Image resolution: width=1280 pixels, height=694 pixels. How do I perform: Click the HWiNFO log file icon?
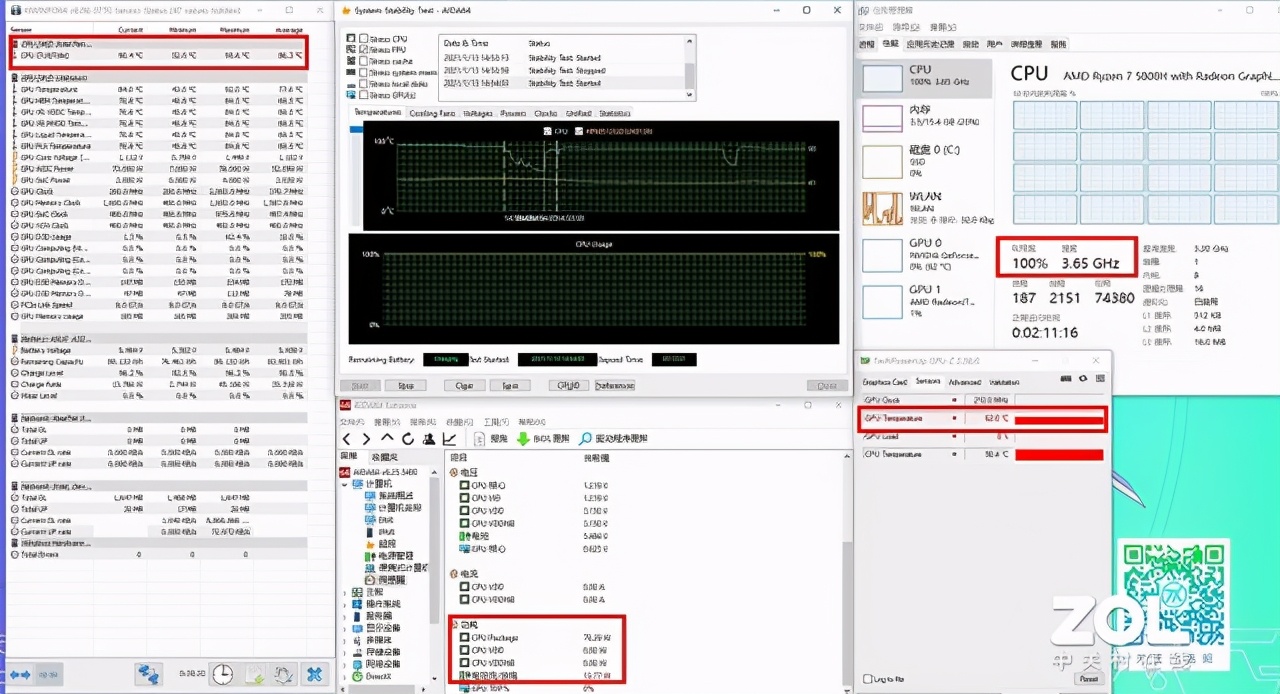pyautogui.click(x=256, y=674)
